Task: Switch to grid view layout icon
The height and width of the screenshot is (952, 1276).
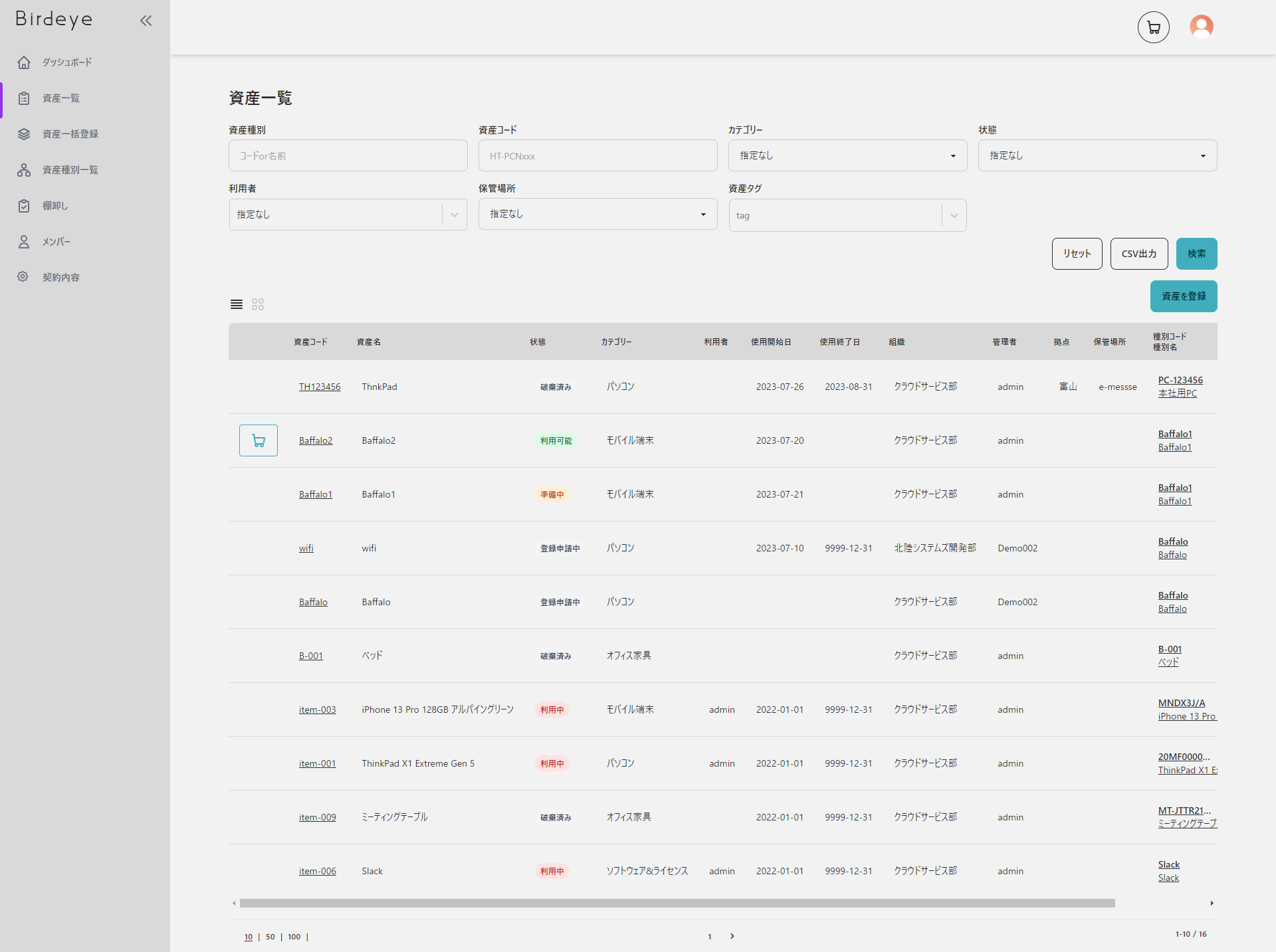Action: (x=258, y=304)
